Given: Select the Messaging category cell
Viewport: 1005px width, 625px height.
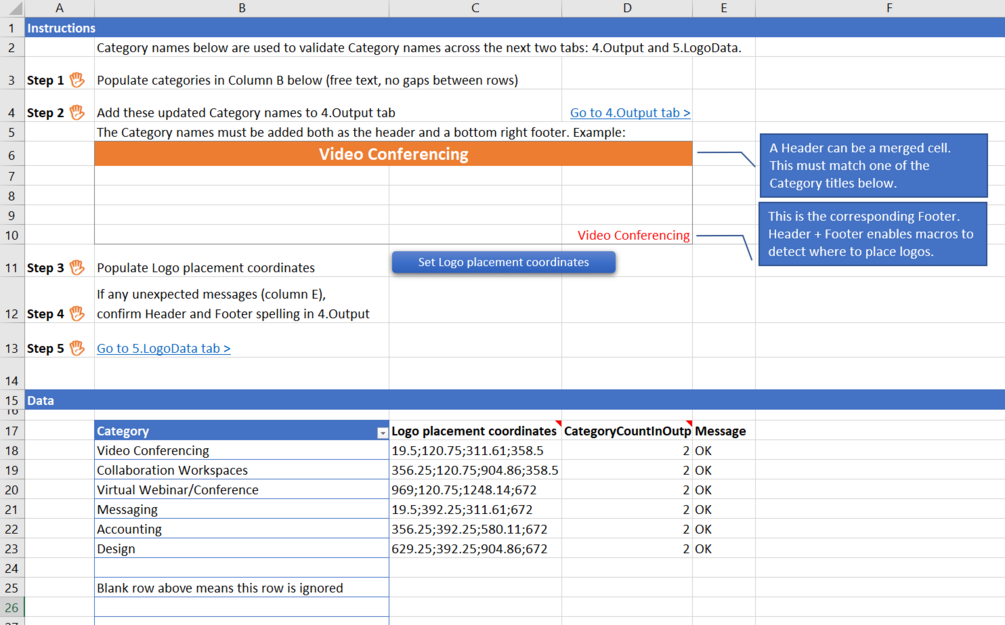Looking at the screenshot, I should (x=242, y=510).
